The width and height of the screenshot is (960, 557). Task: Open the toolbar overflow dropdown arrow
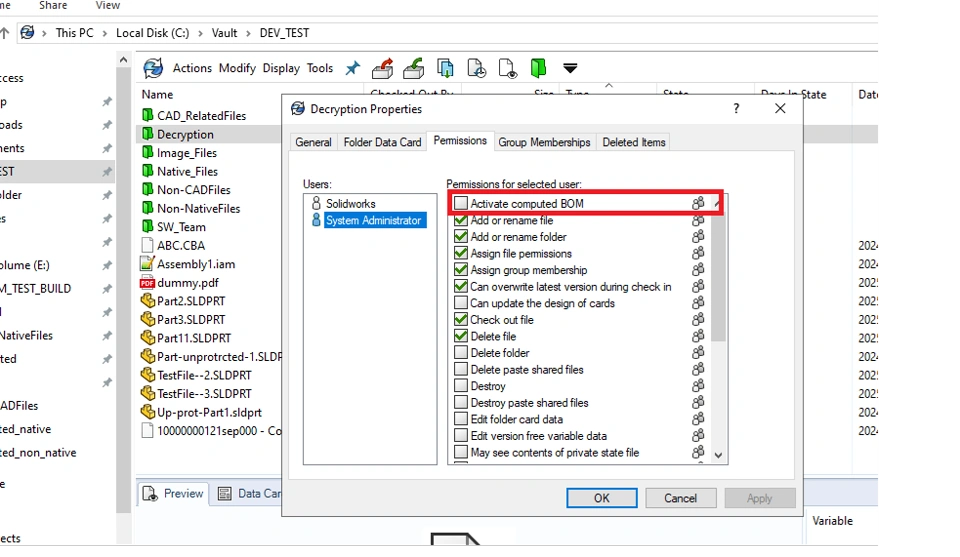click(x=570, y=68)
